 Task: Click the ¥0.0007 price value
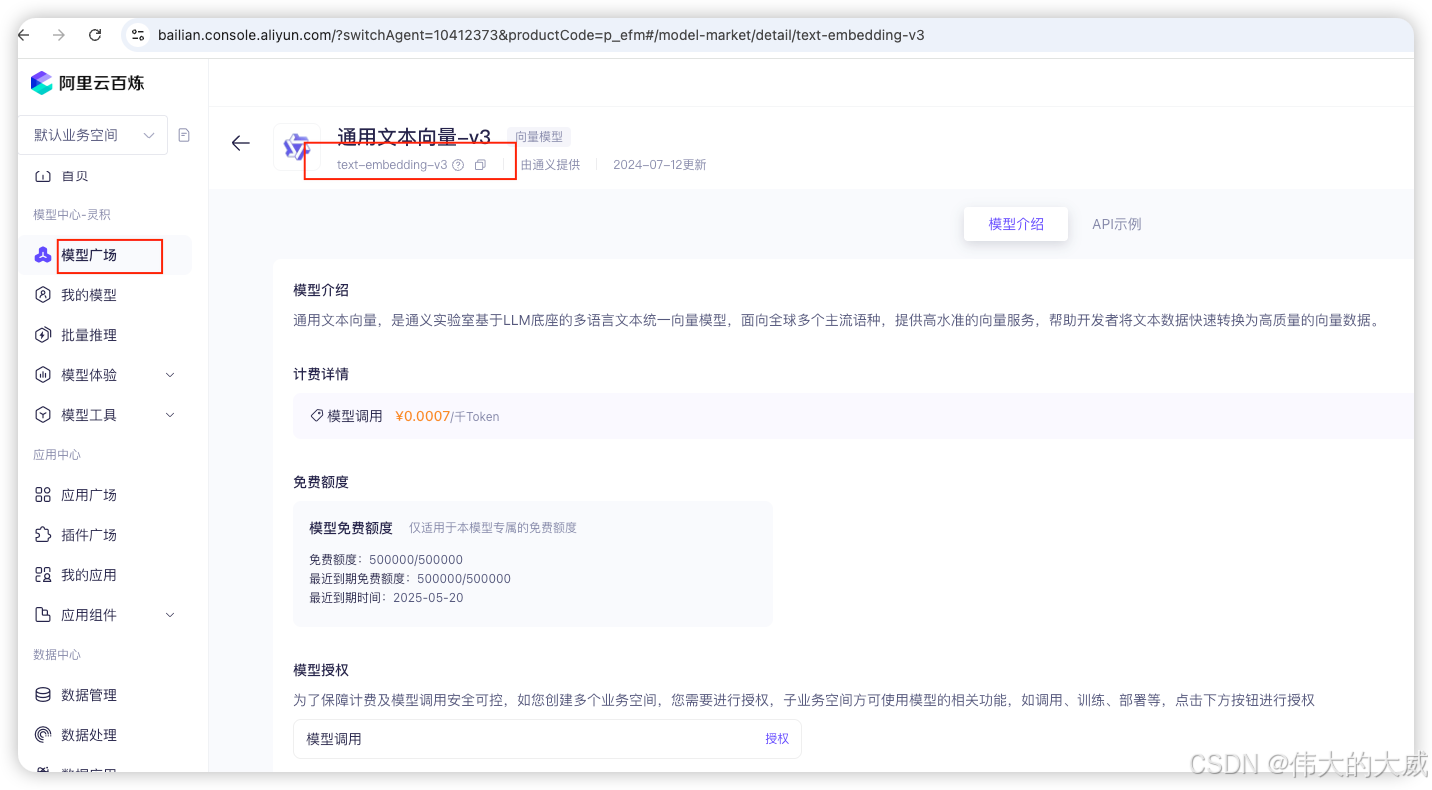[x=423, y=416]
